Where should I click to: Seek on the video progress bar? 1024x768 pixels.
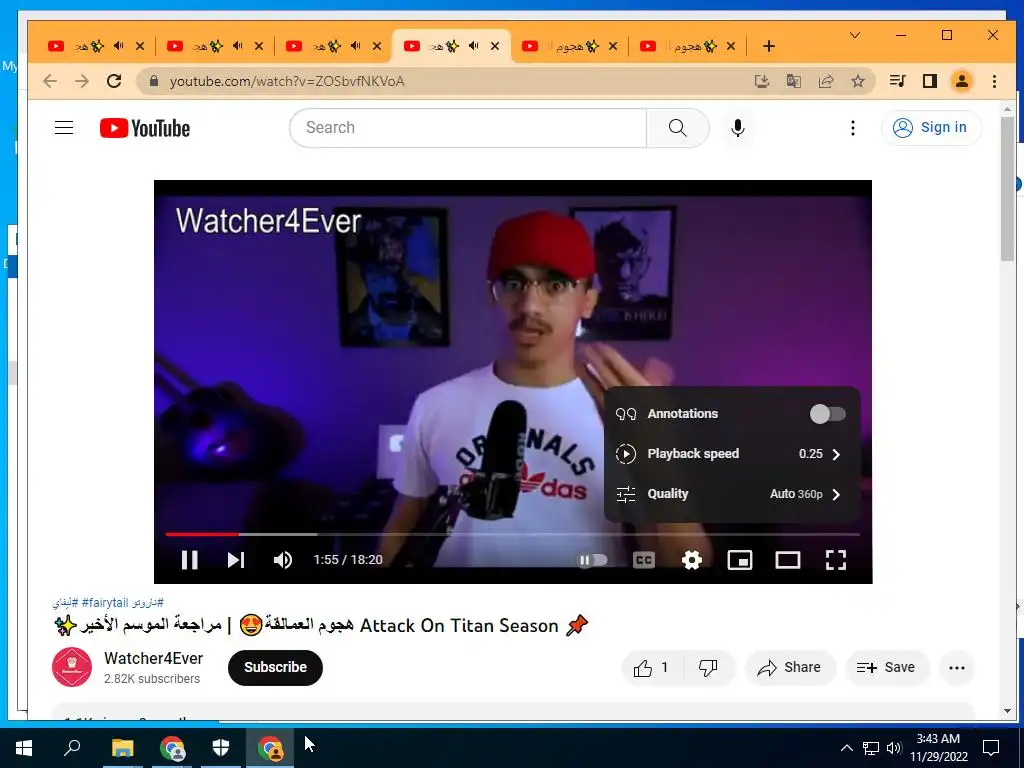pyautogui.click(x=513, y=534)
